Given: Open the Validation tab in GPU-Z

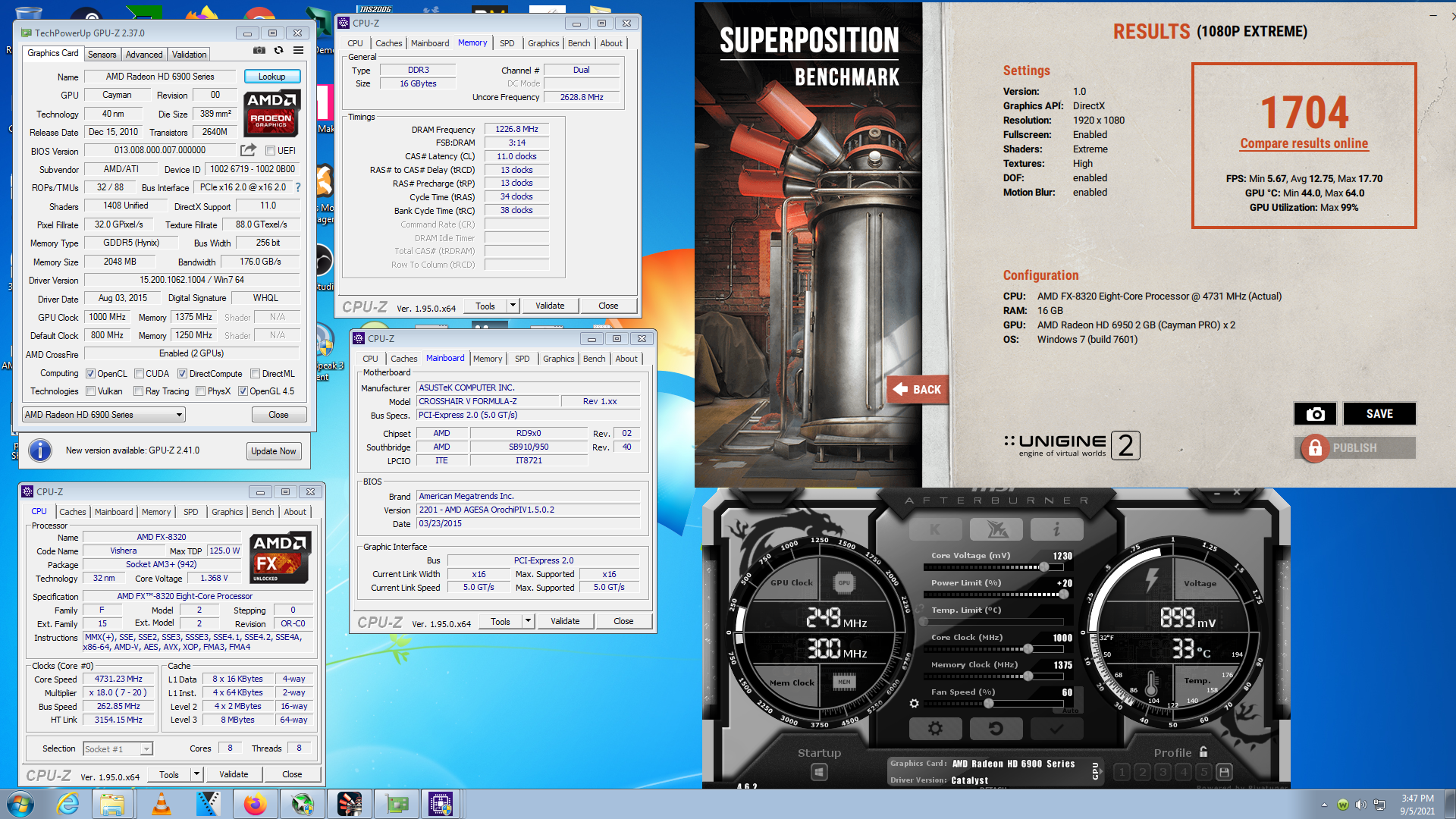Looking at the screenshot, I should click(x=189, y=55).
